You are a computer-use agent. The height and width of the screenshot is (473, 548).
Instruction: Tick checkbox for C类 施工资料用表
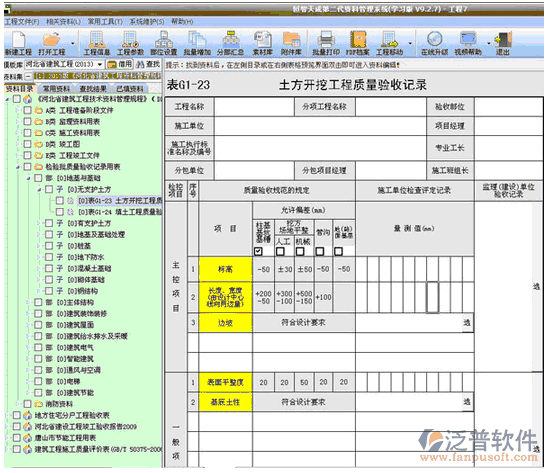(x=27, y=133)
